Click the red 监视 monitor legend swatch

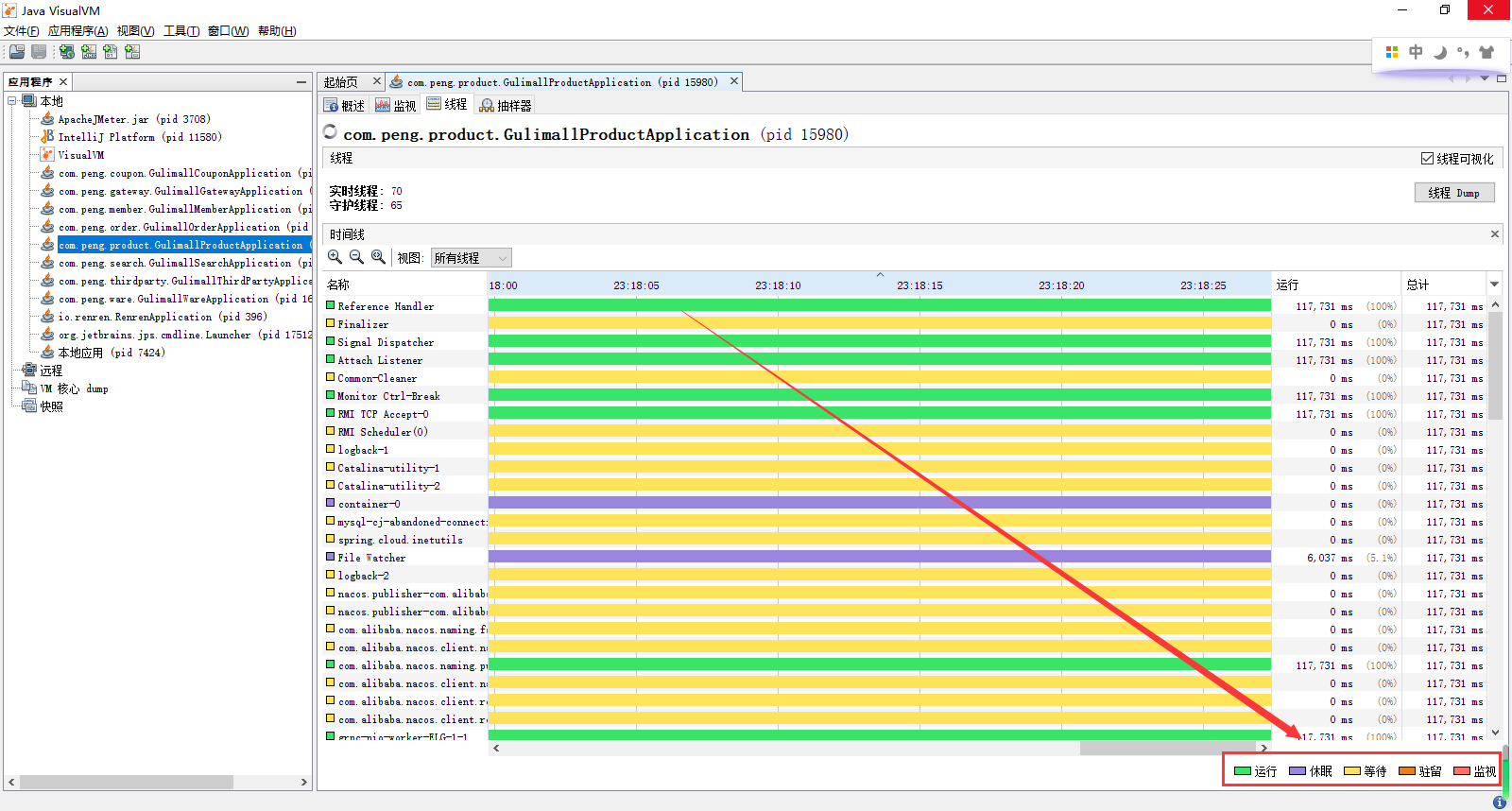(x=1462, y=771)
